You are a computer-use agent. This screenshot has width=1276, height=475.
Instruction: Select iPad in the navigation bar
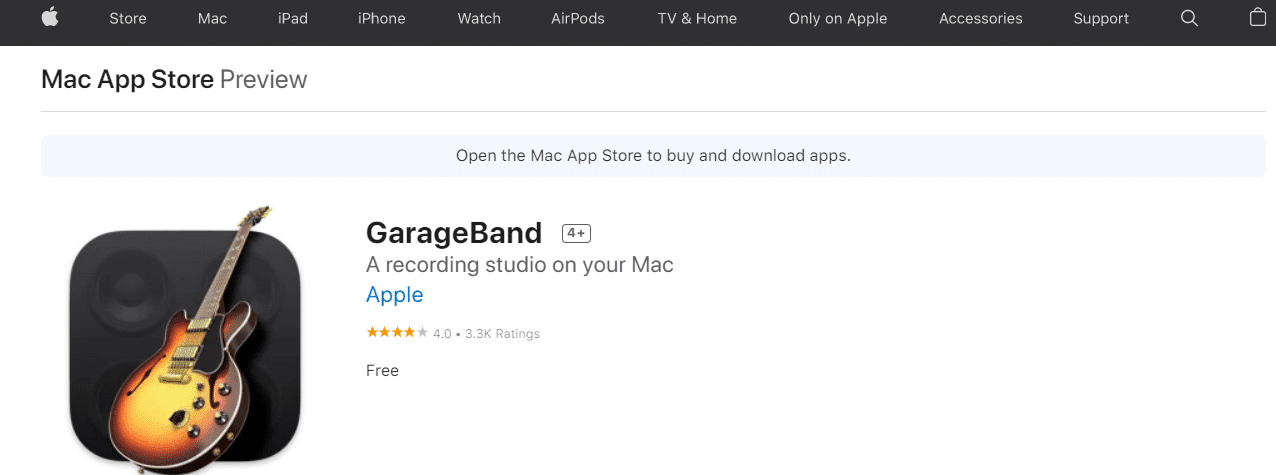tap(292, 18)
